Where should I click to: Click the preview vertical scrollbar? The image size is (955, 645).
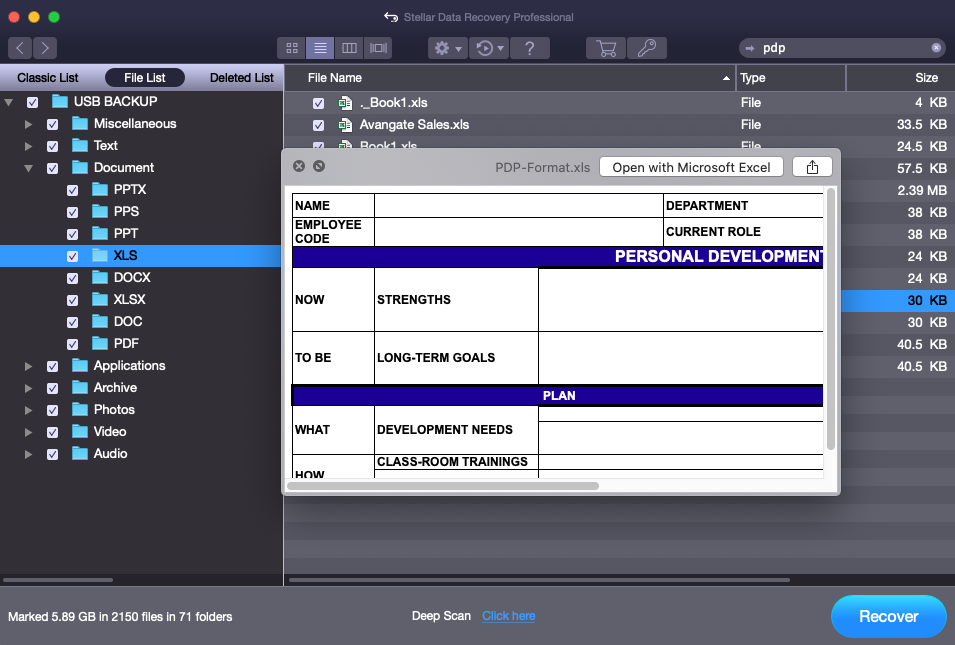coord(830,319)
